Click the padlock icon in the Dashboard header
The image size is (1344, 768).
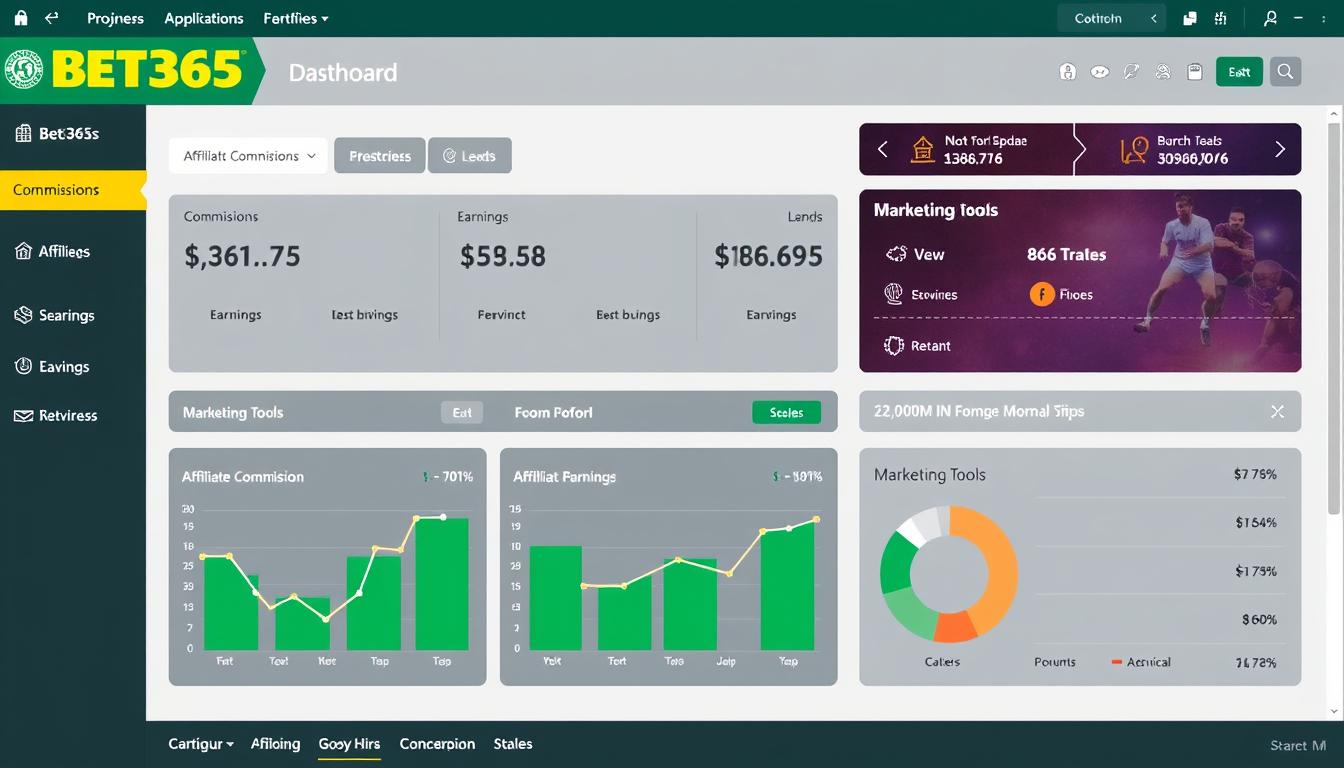point(1067,72)
